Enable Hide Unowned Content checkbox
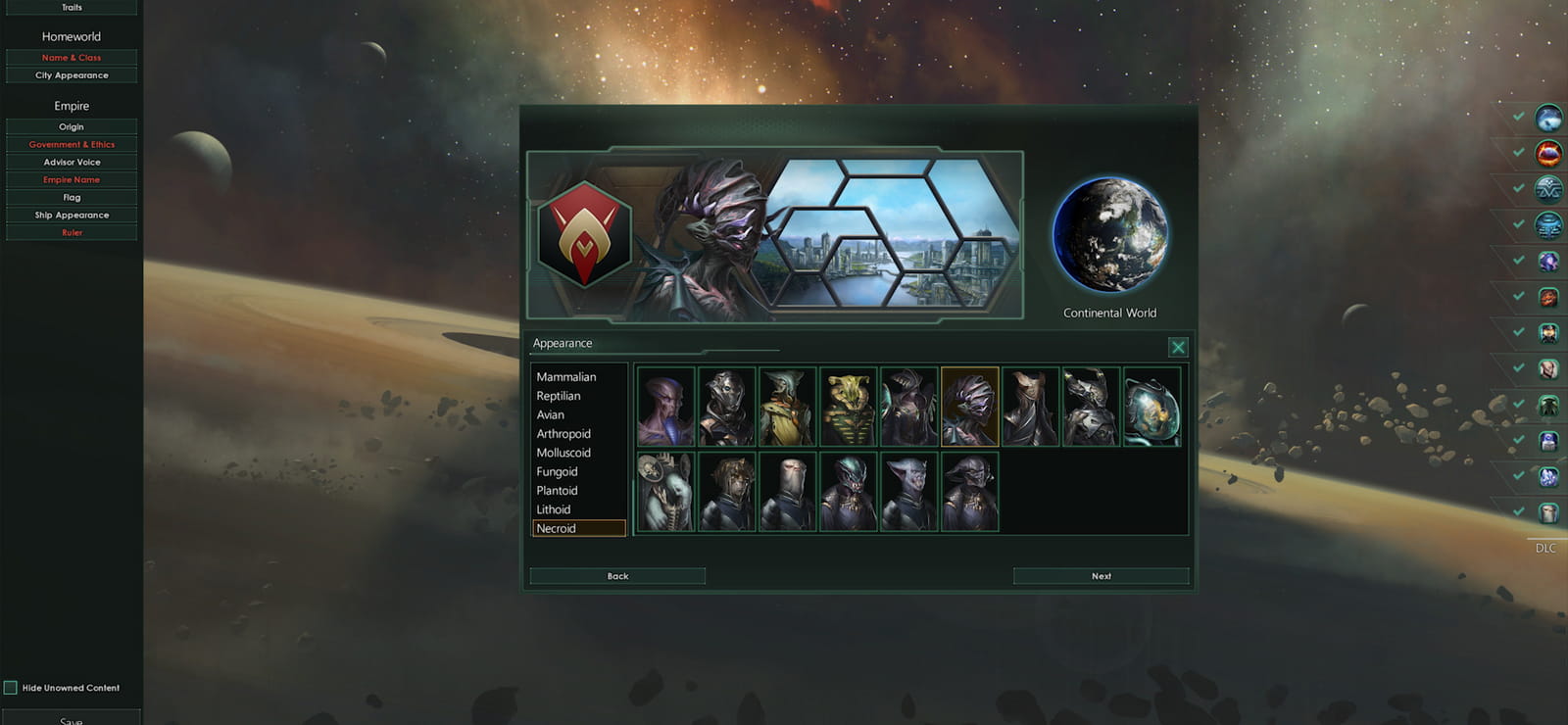1568x725 pixels. [x=11, y=688]
